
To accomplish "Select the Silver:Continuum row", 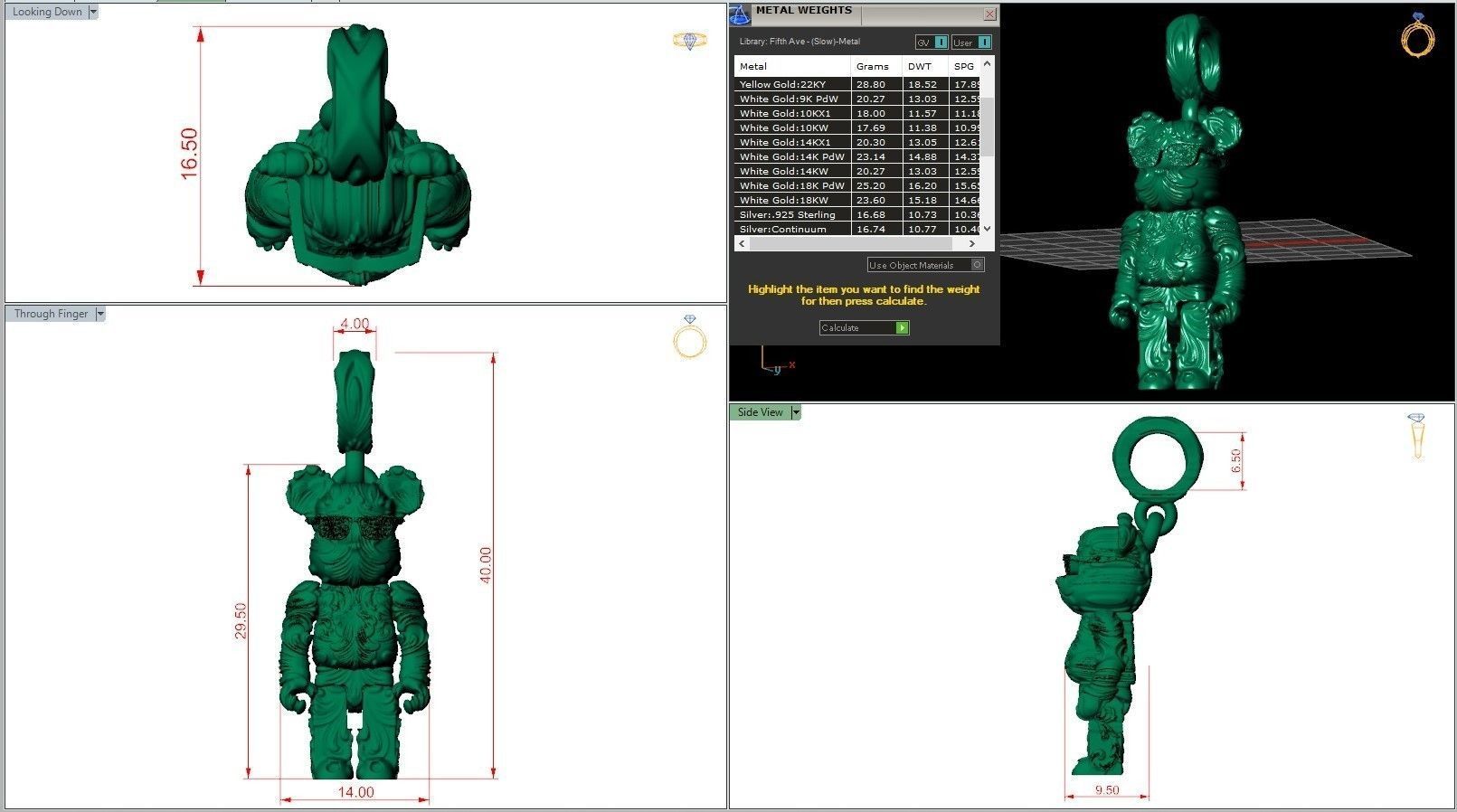I will point(857,229).
